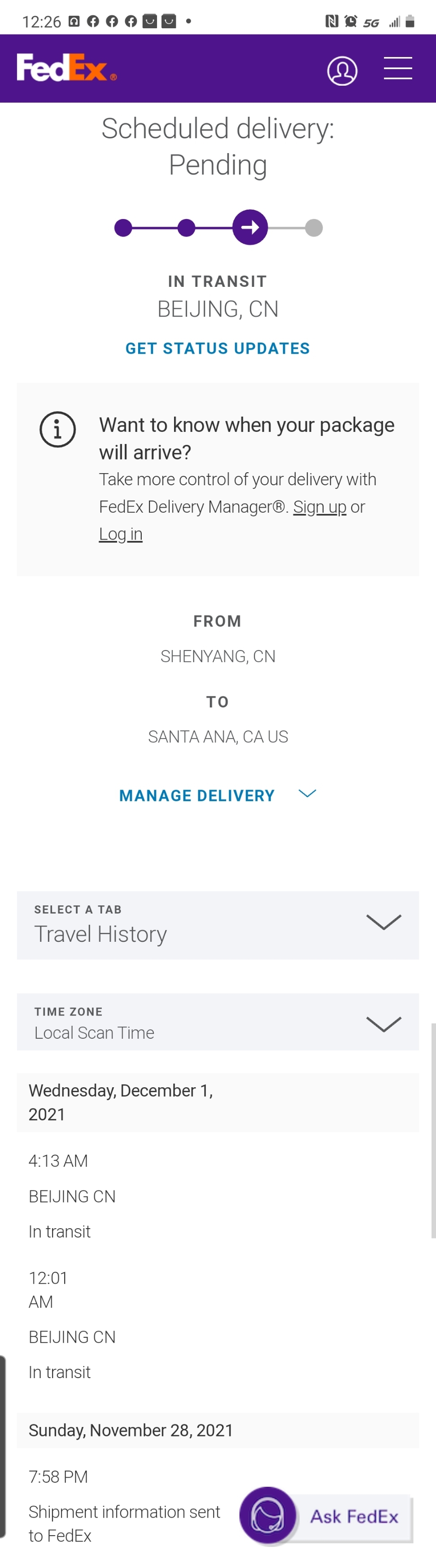Tap the gray delivered progress dot
The width and height of the screenshot is (436, 1568).
[314, 228]
